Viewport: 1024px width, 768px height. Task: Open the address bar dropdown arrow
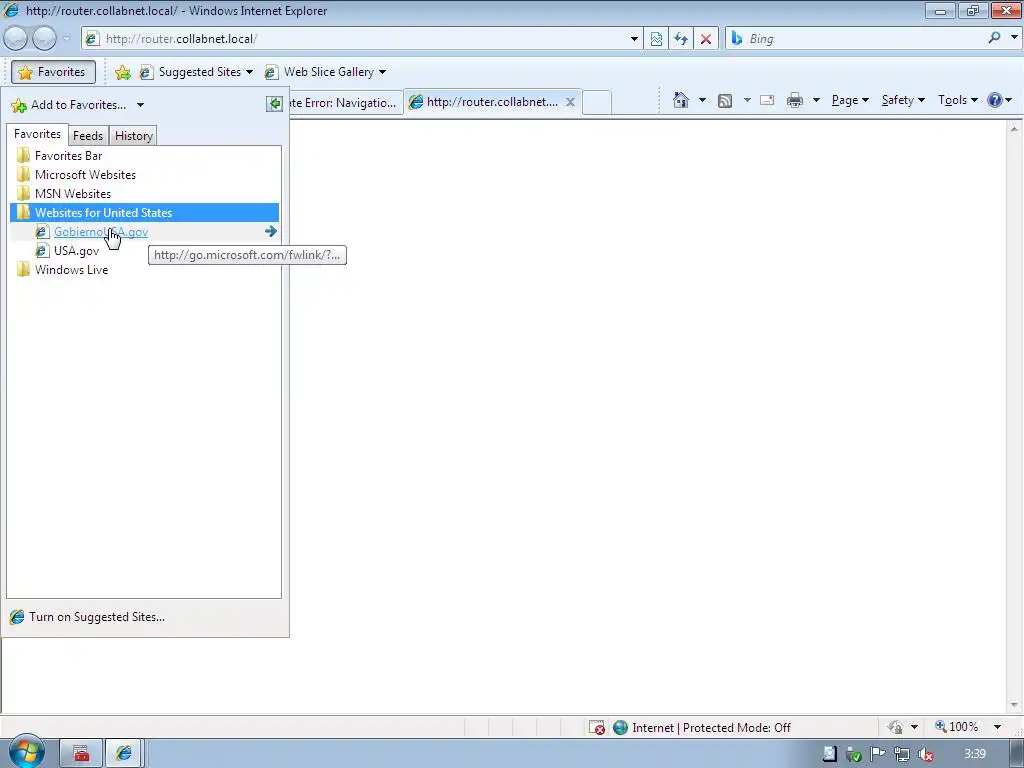tap(634, 39)
